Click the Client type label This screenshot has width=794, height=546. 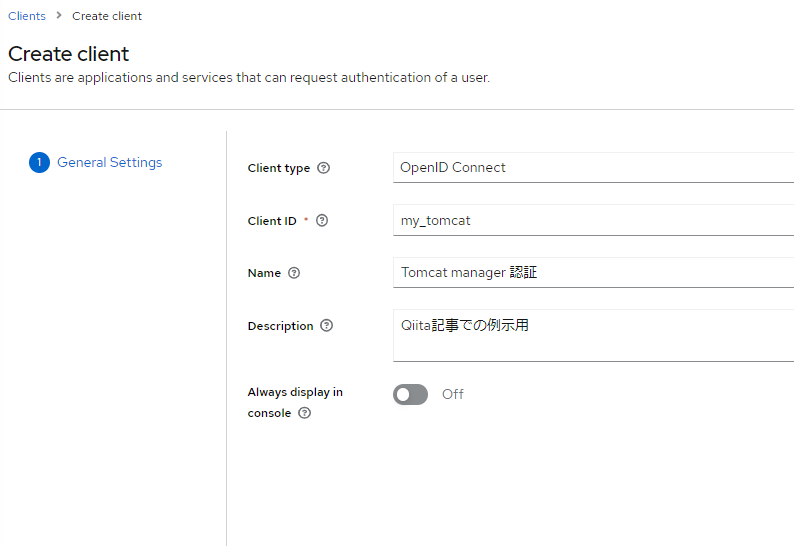click(x=279, y=168)
